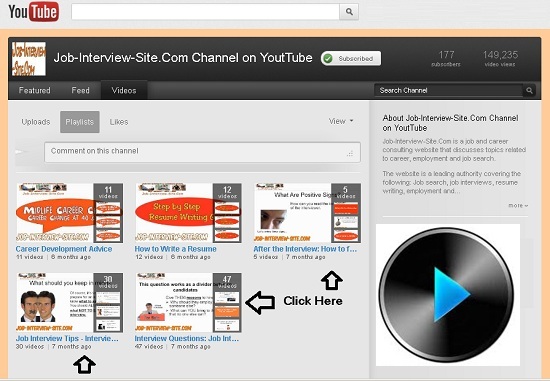Click the top search magnifier button
The width and height of the screenshot is (550, 381).
coord(349,12)
